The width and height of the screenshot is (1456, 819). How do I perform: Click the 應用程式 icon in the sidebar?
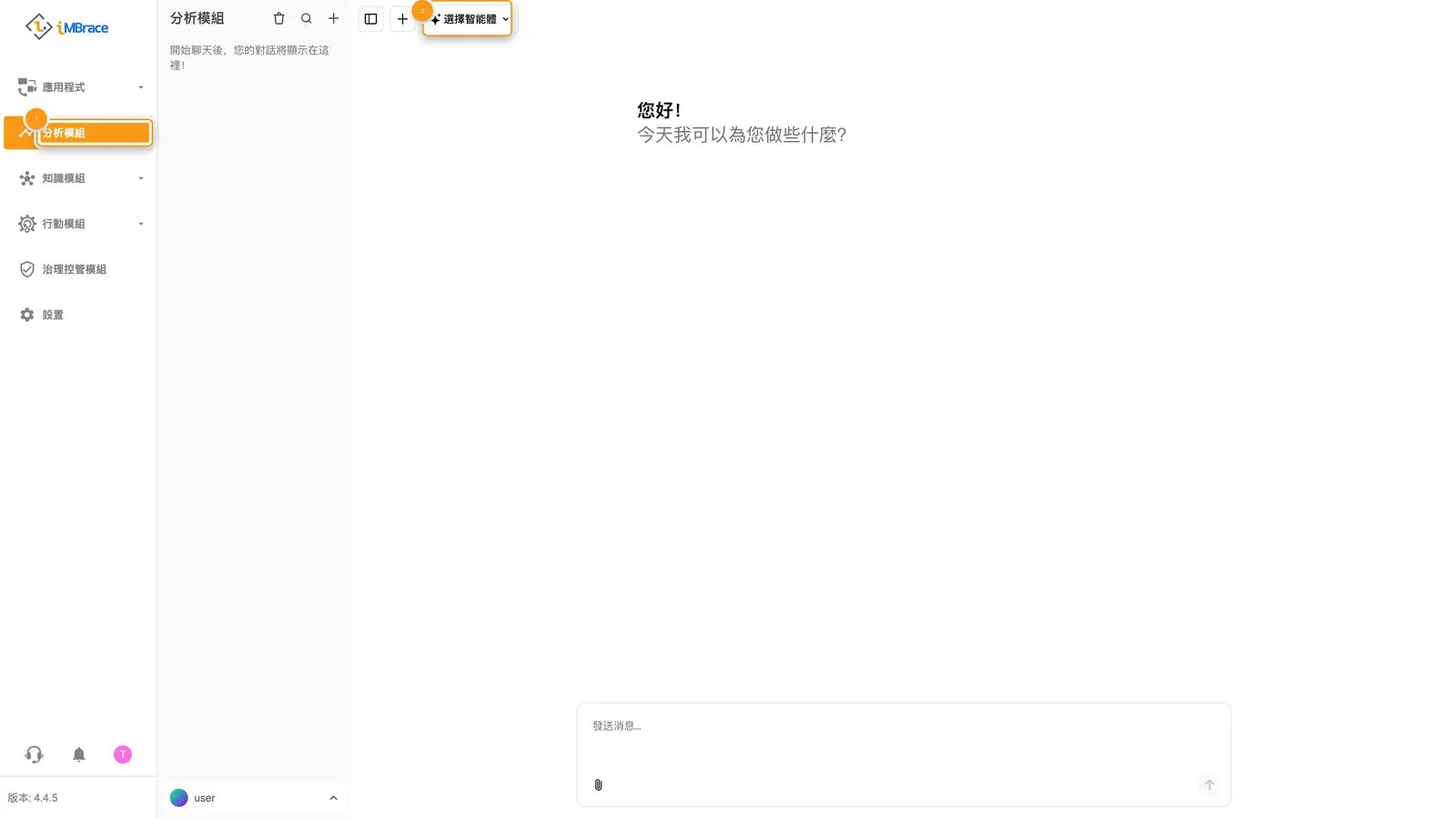[27, 87]
